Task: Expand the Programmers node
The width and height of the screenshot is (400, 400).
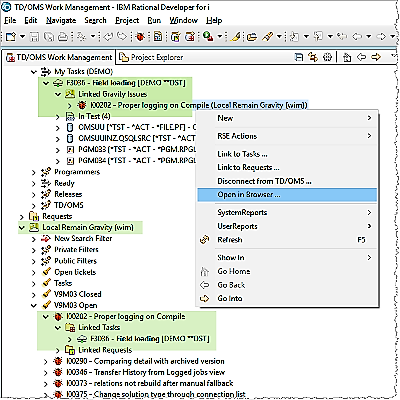Action: 34,172
